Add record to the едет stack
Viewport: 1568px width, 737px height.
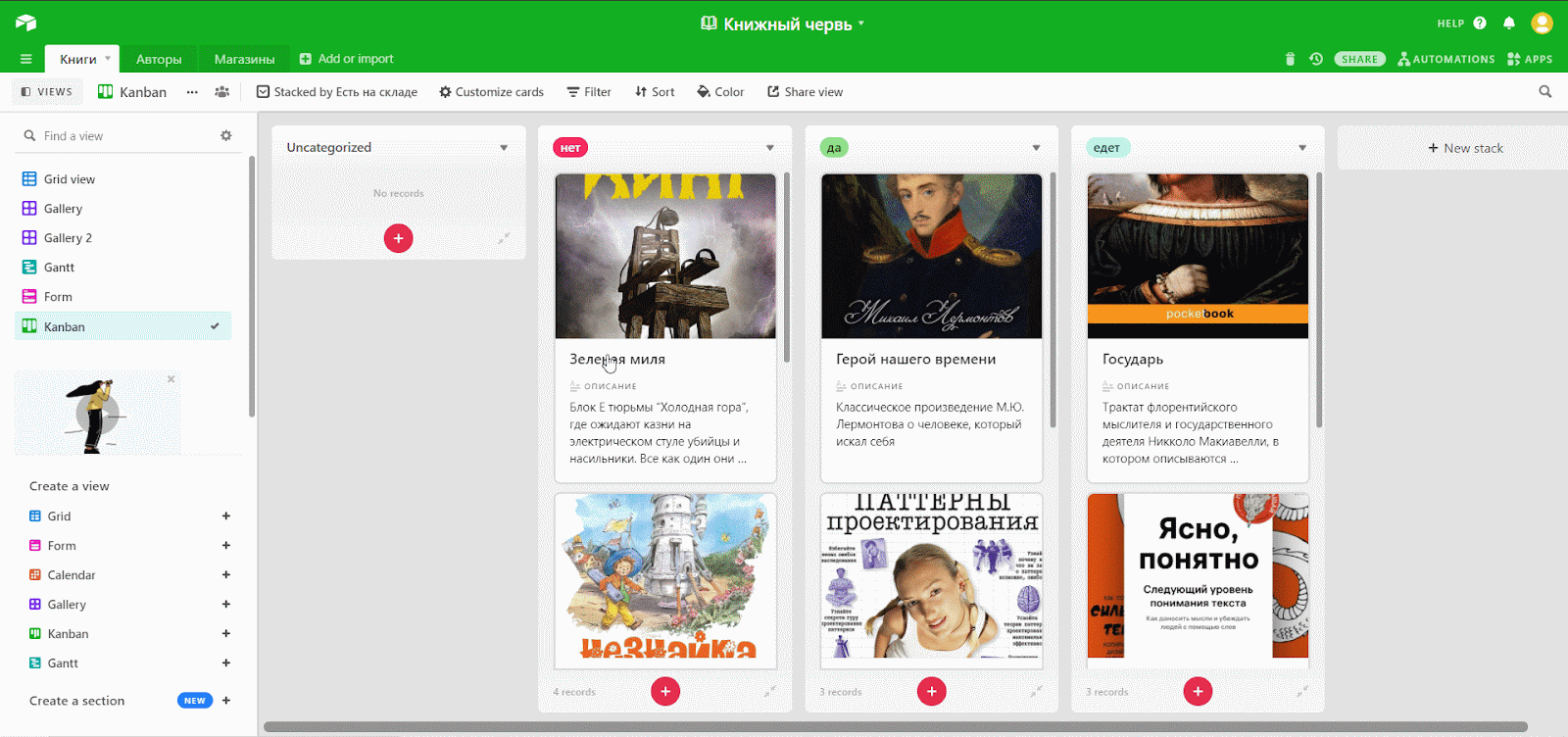point(1198,691)
